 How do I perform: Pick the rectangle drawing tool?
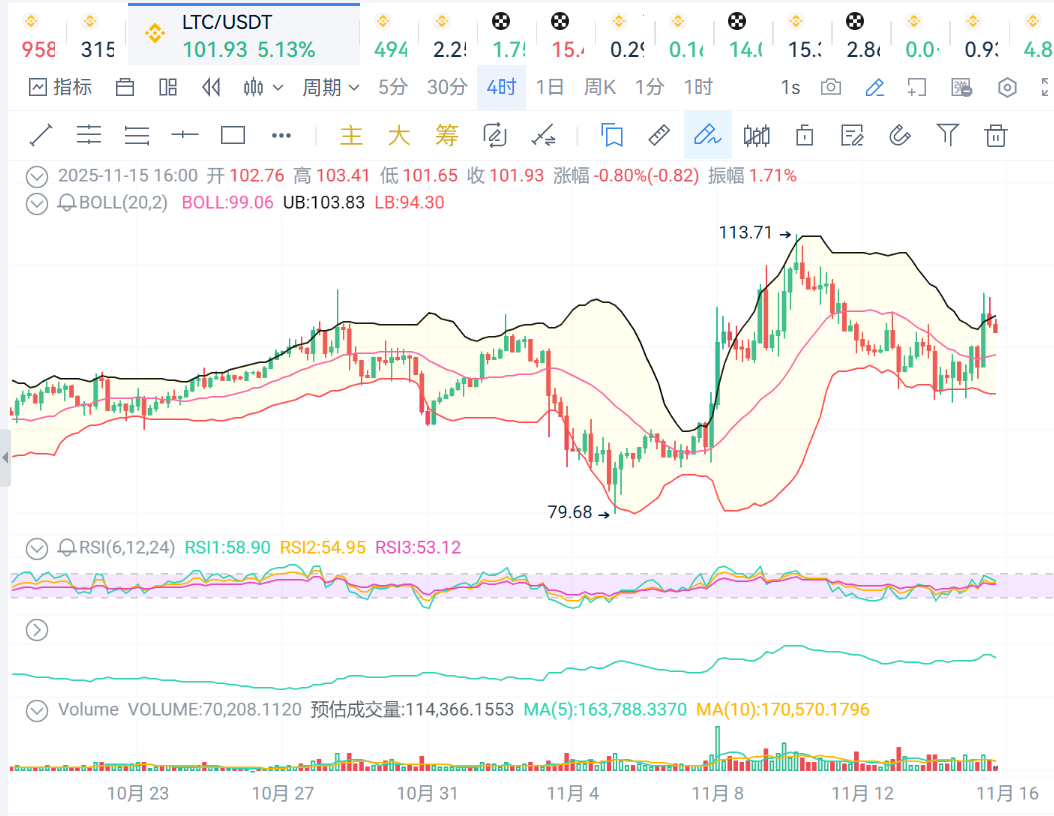[233, 135]
